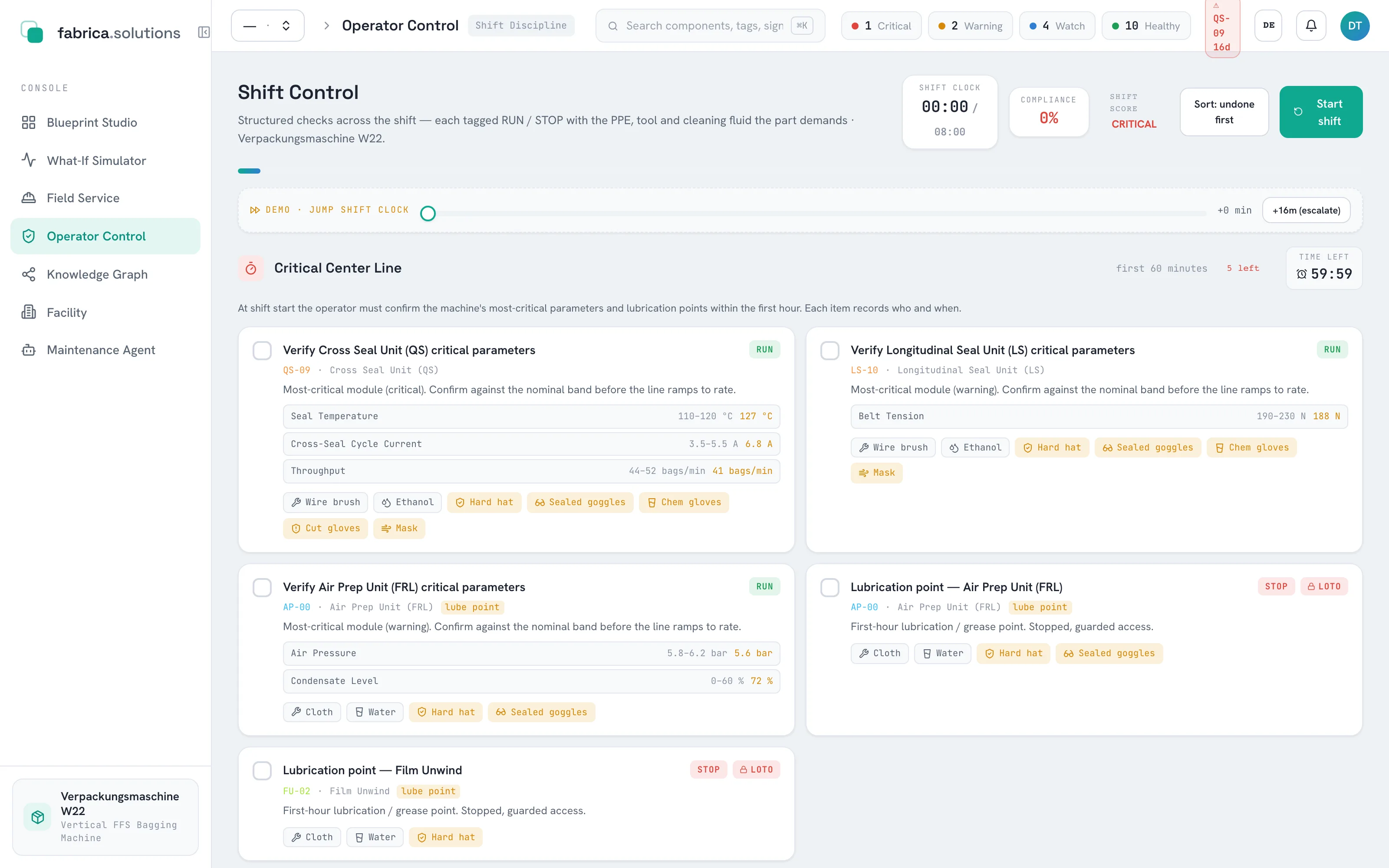Click the Throughput parameter row
This screenshot has width=1389, height=868.
pos(531,471)
